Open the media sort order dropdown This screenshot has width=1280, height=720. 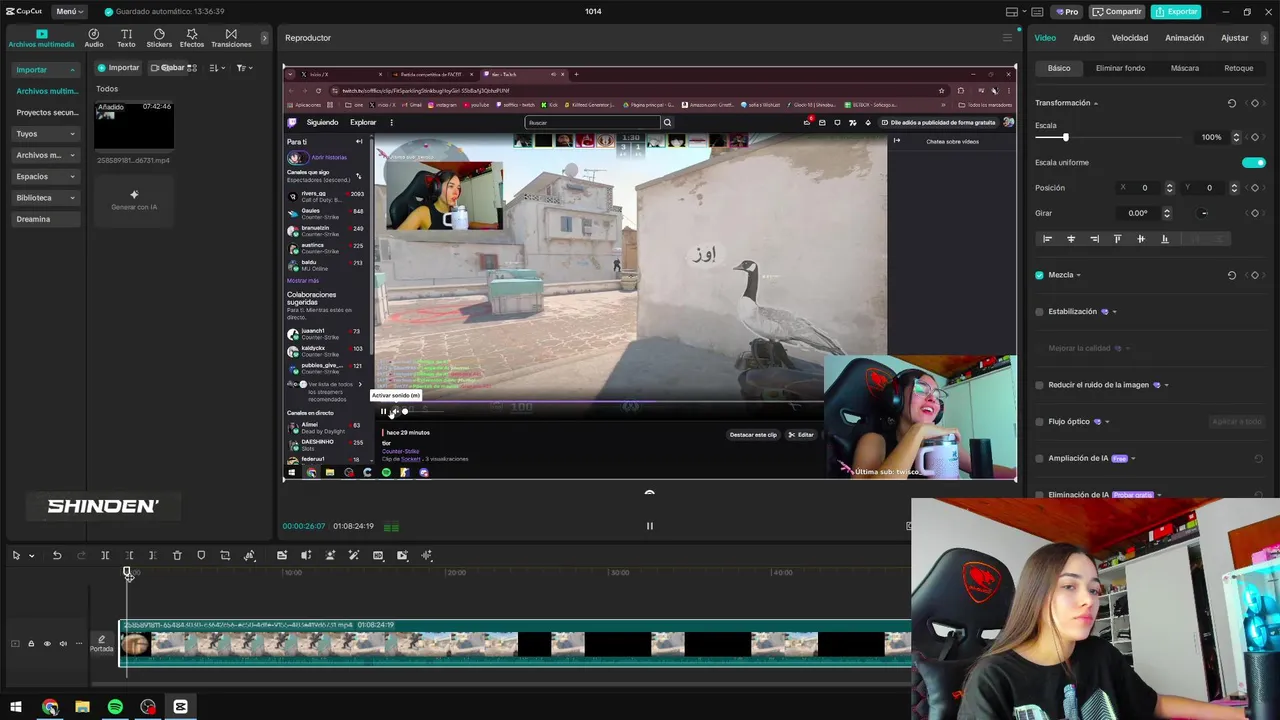pyautogui.click(x=216, y=68)
